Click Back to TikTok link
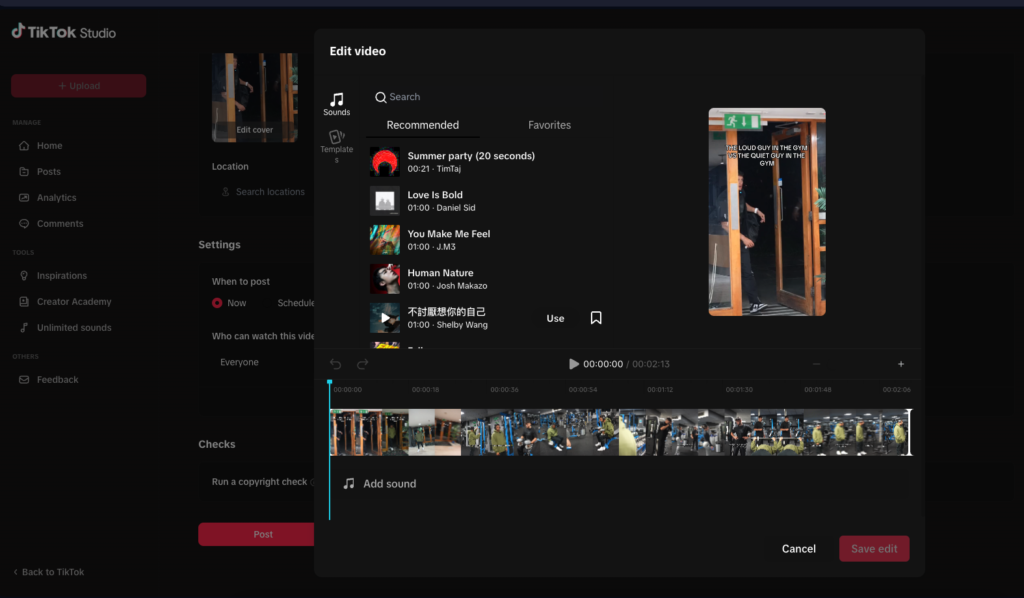This screenshot has width=1024, height=598. [x=49, y=572]
